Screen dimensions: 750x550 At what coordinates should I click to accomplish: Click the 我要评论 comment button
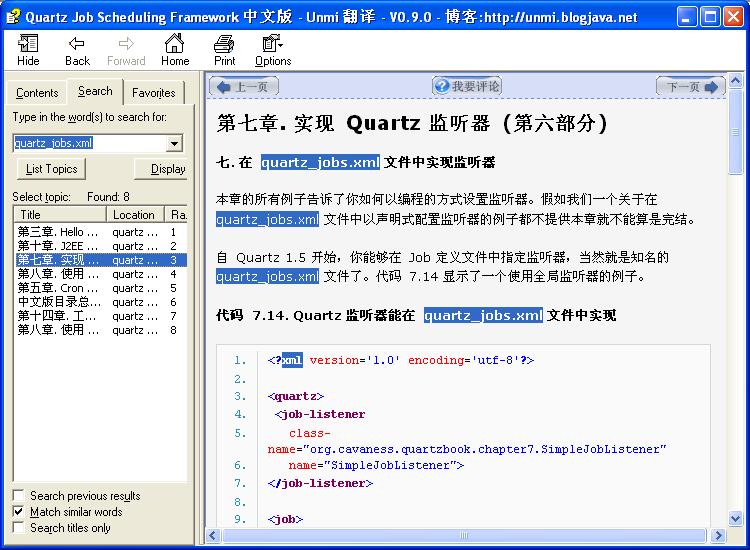coord(466,87)
